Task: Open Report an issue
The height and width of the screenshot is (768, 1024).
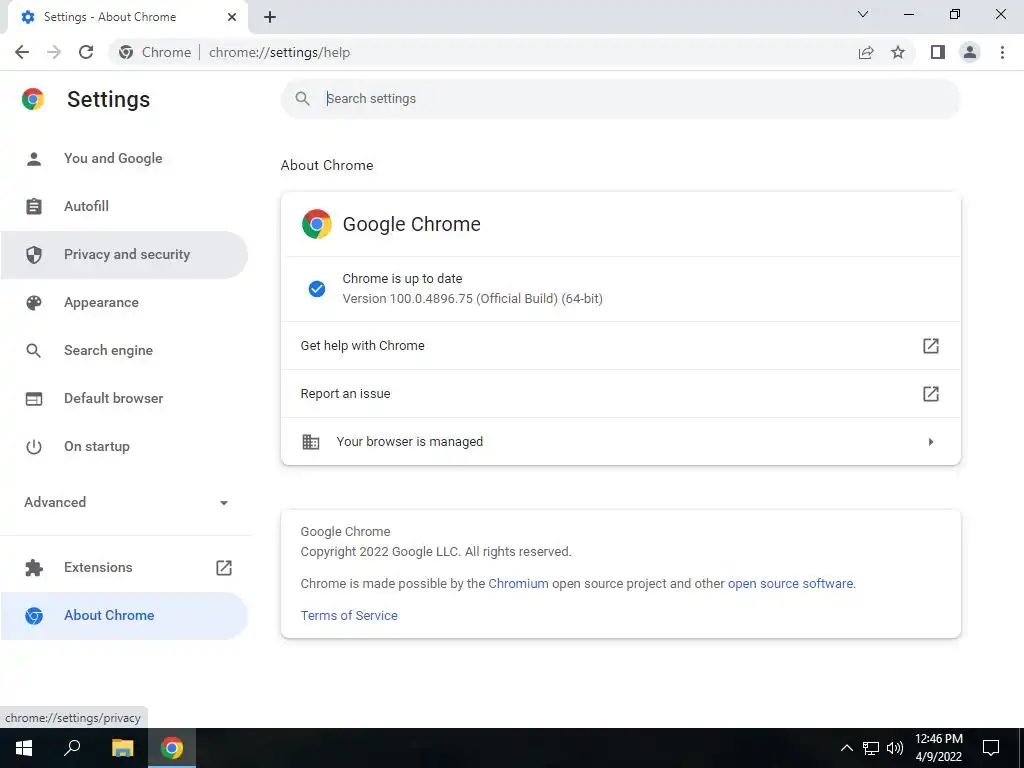Action: (620, 394)
